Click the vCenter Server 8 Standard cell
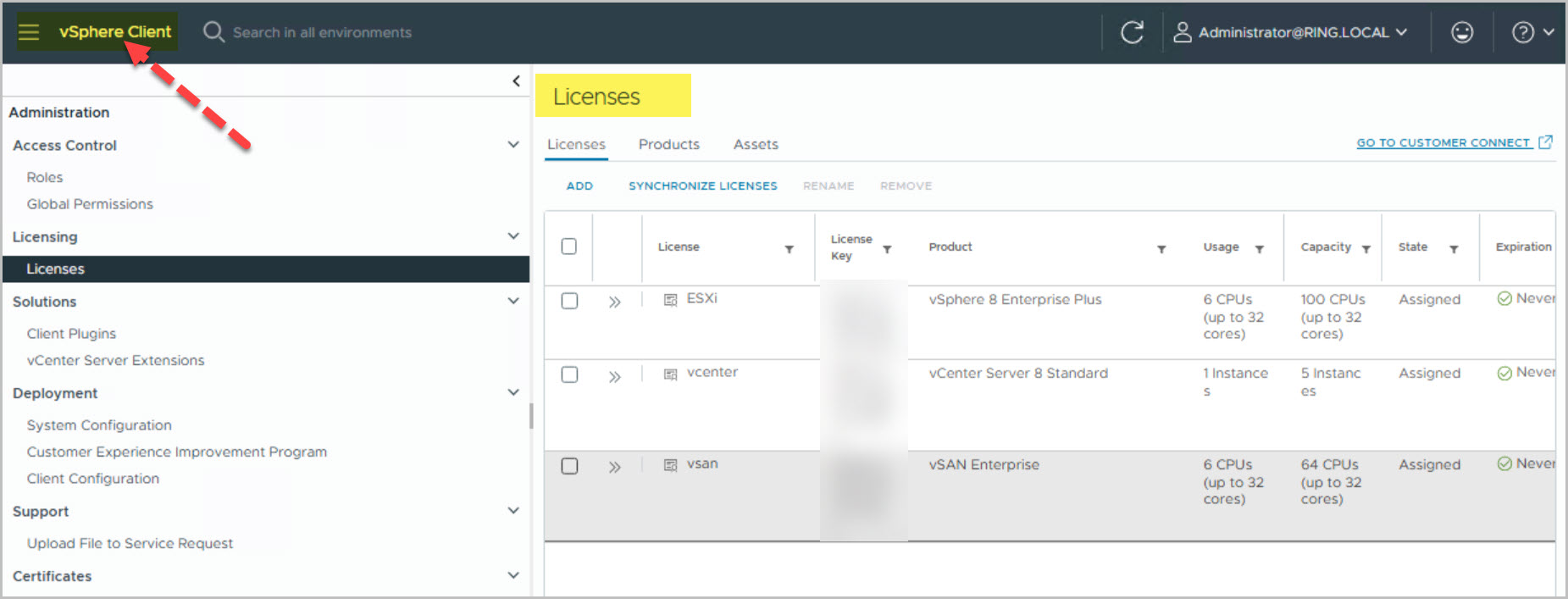 (1018, 373)
